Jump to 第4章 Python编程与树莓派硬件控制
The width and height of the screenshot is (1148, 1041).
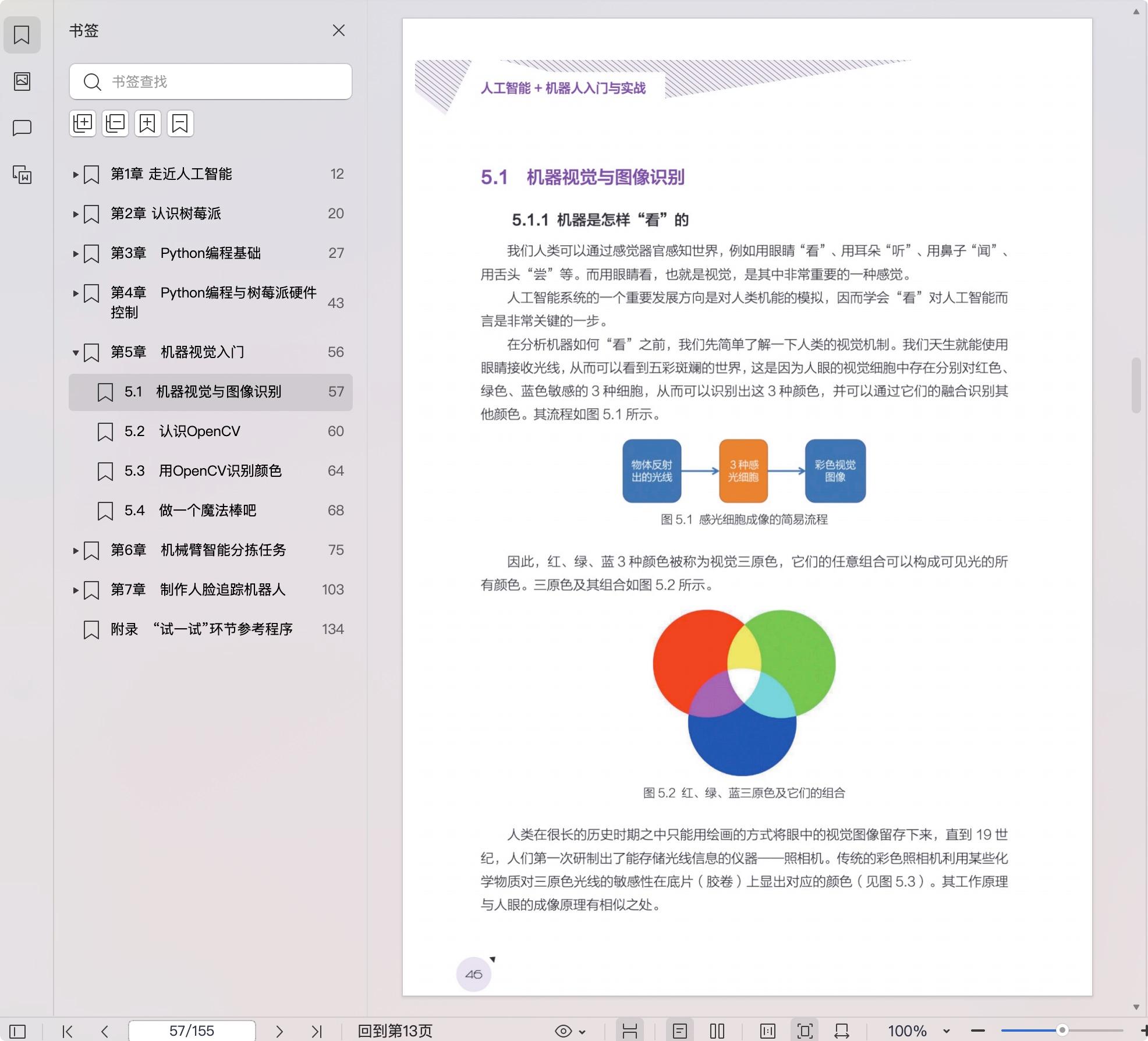(x=210, y=303)
